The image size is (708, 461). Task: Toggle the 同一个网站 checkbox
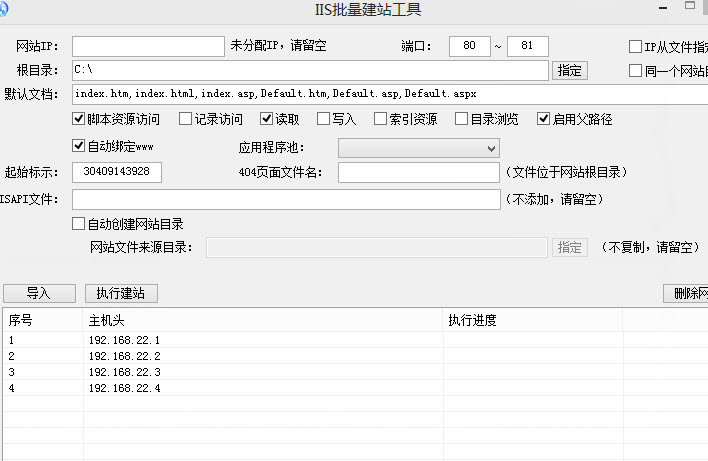[x=635, y=70]
